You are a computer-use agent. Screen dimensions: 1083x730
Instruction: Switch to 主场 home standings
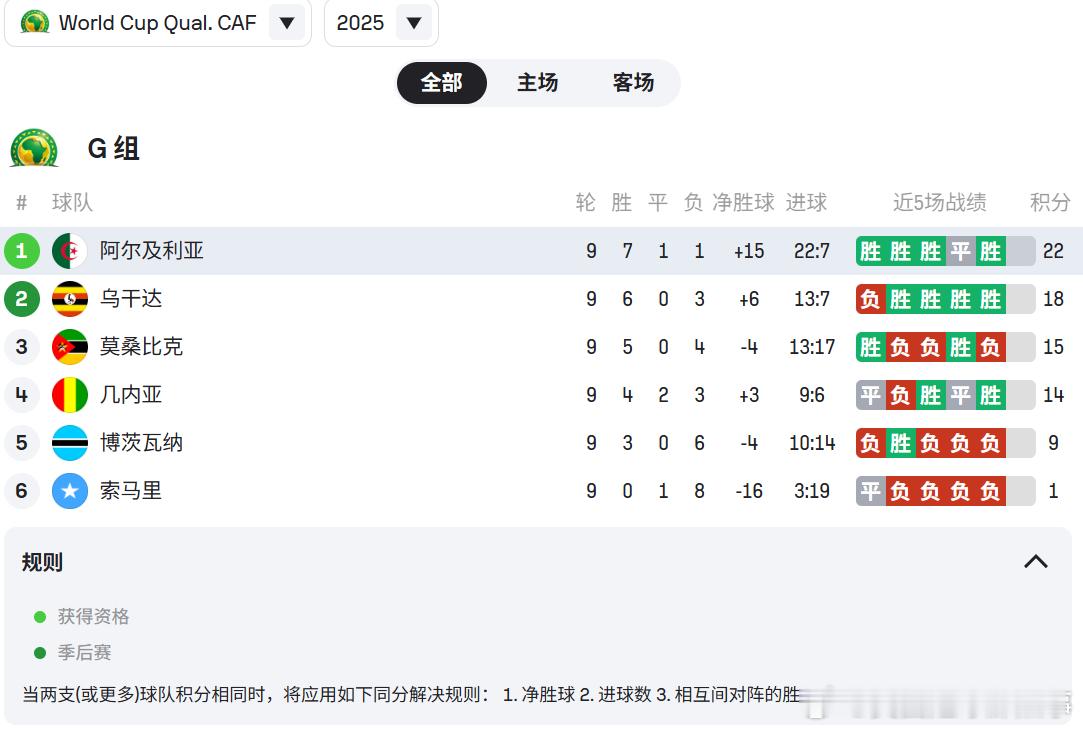pos(537,83)
